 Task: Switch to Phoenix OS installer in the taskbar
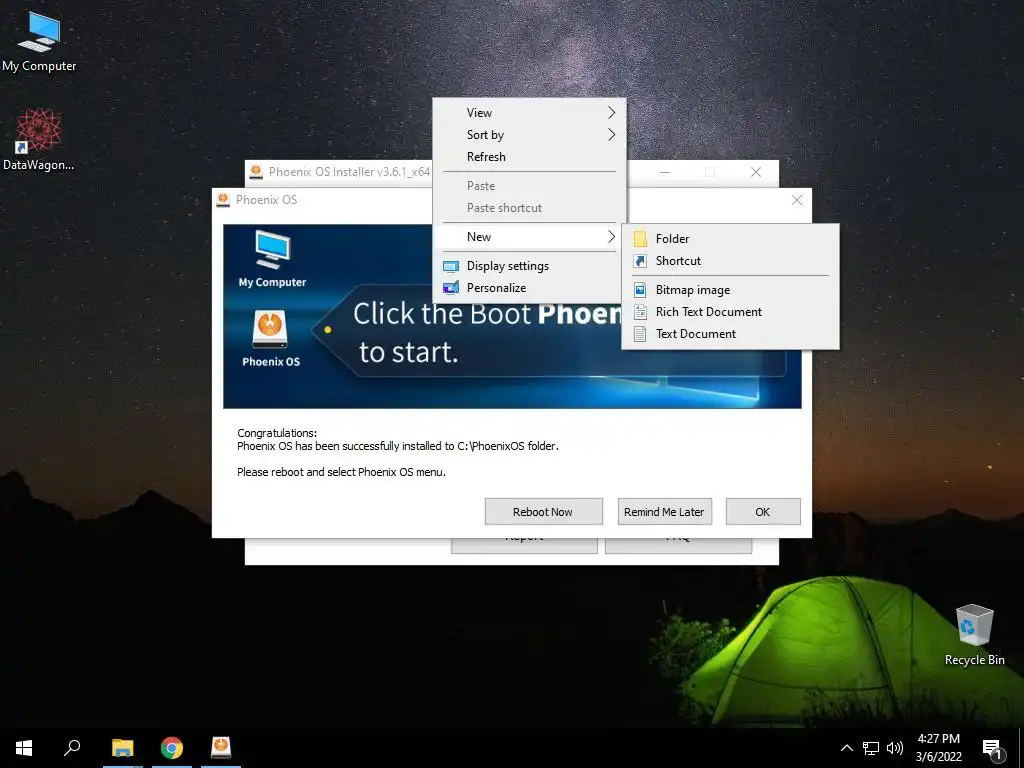[221, 748]
